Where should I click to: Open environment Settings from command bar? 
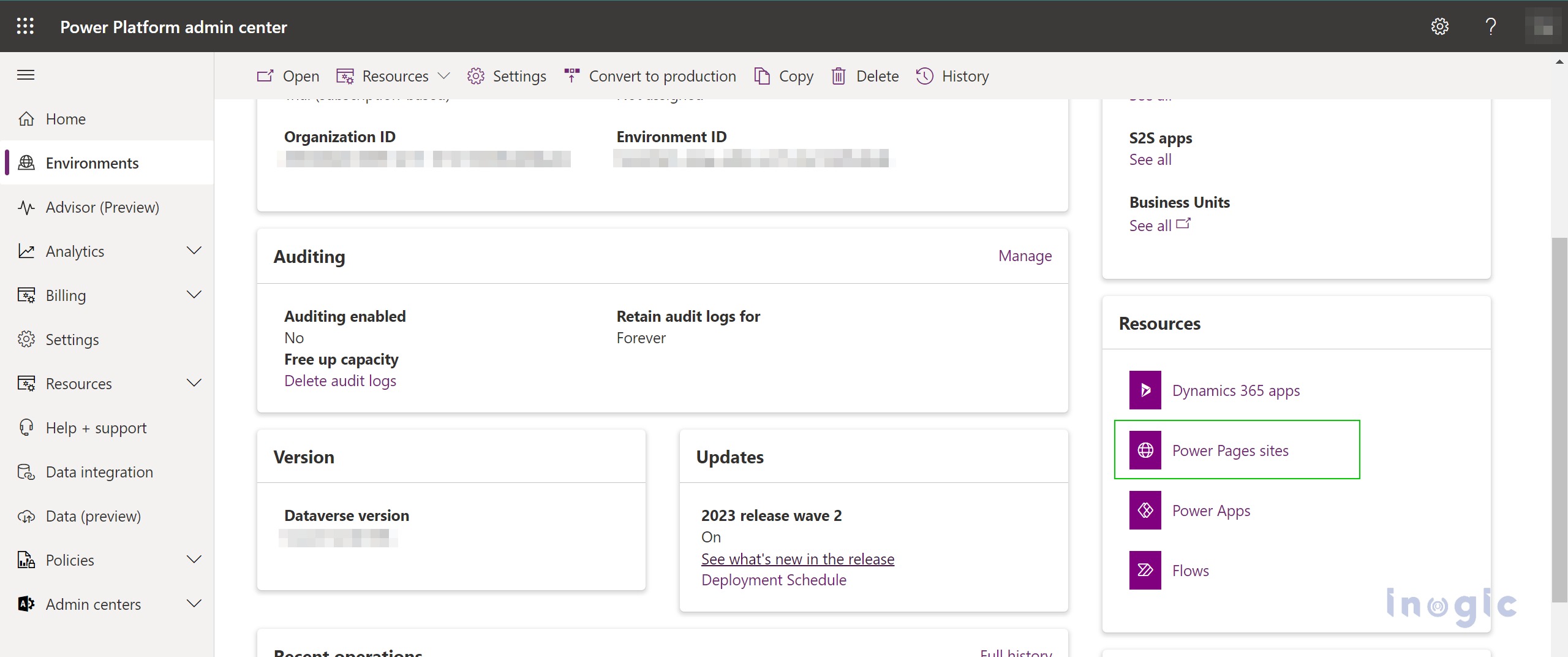(507, 76)
